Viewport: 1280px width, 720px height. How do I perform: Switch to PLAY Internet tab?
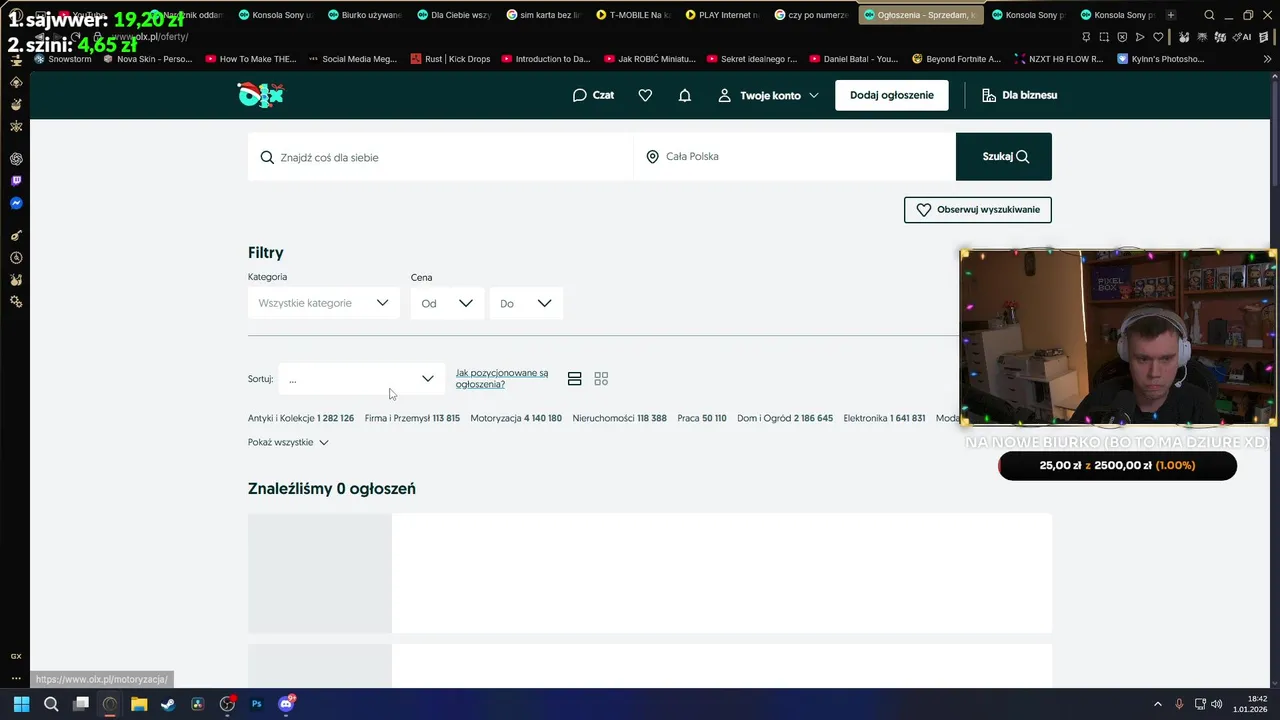(x=721, y=15)
